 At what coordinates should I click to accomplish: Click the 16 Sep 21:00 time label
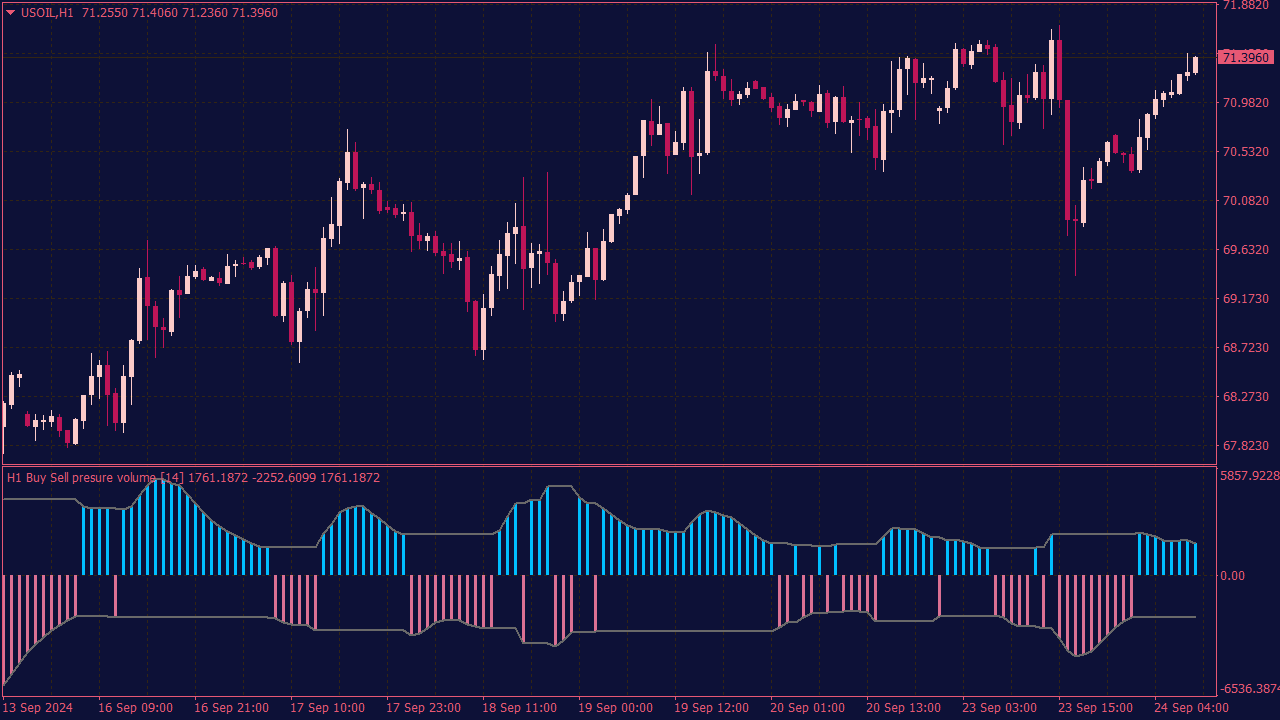pyautogui.click(x=231, y=708)
